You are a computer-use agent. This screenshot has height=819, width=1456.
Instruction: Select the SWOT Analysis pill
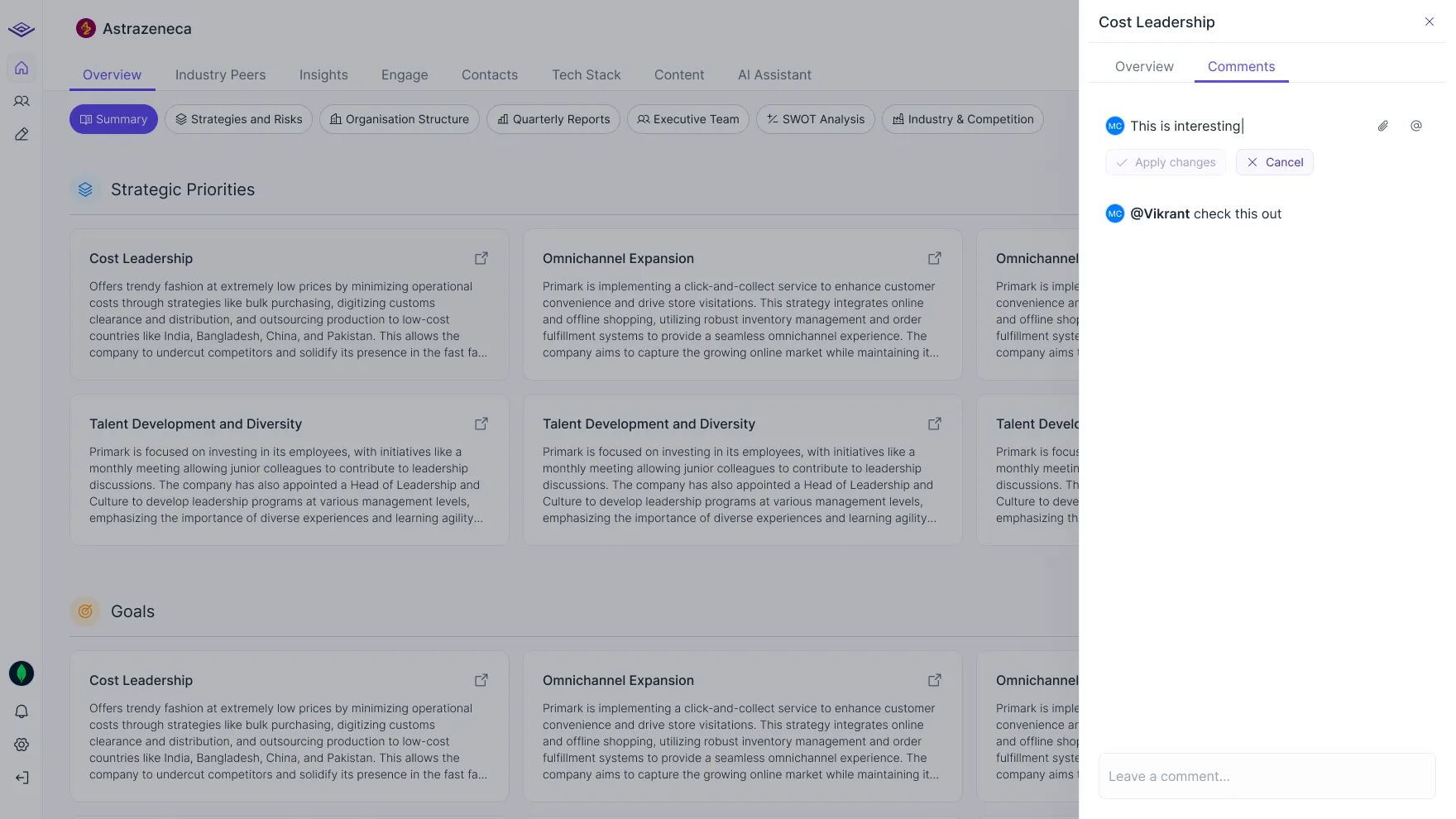point(816,119)
